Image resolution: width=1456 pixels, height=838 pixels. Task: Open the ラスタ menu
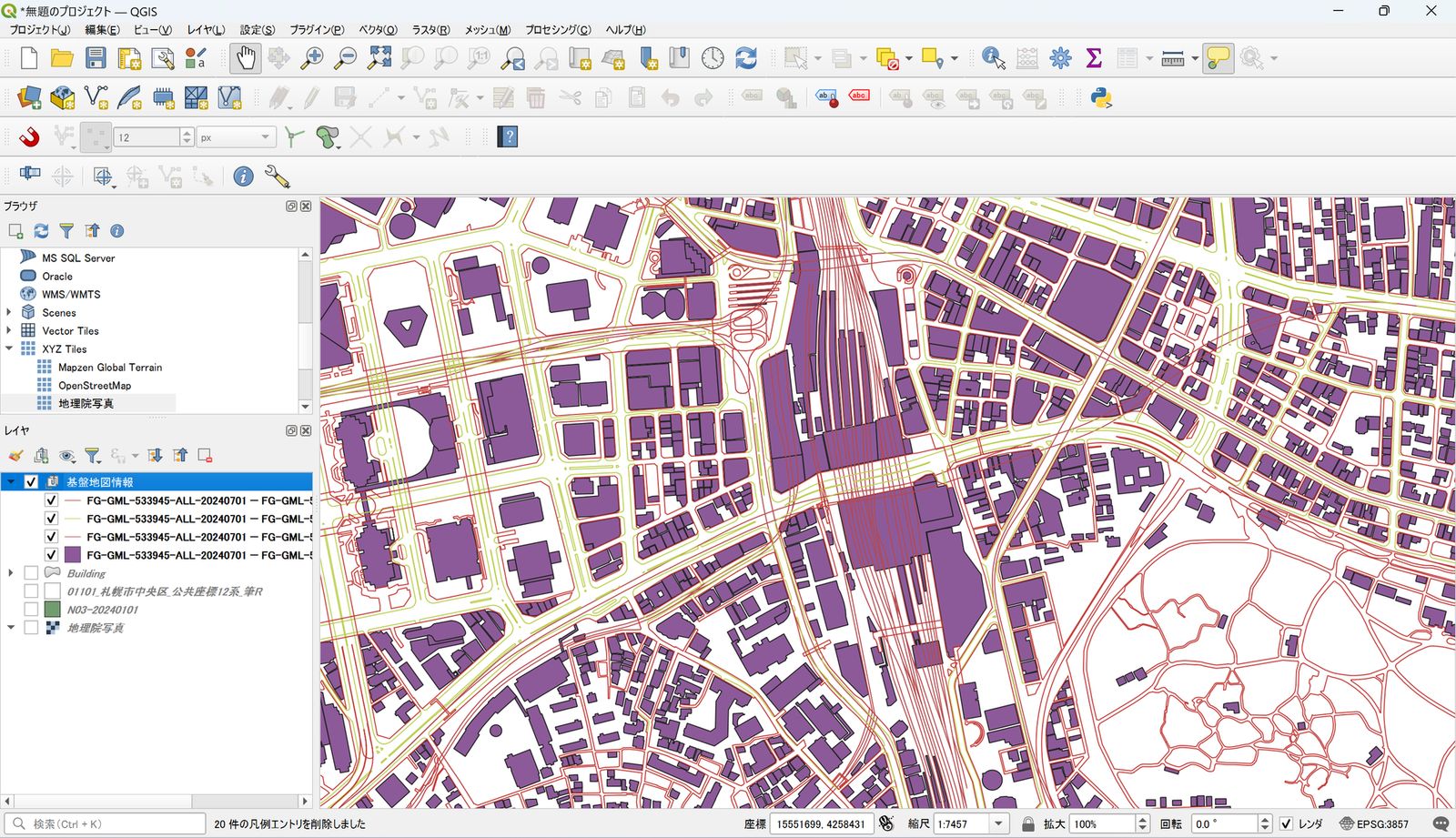pyautogui.click(x=430, y=30)
